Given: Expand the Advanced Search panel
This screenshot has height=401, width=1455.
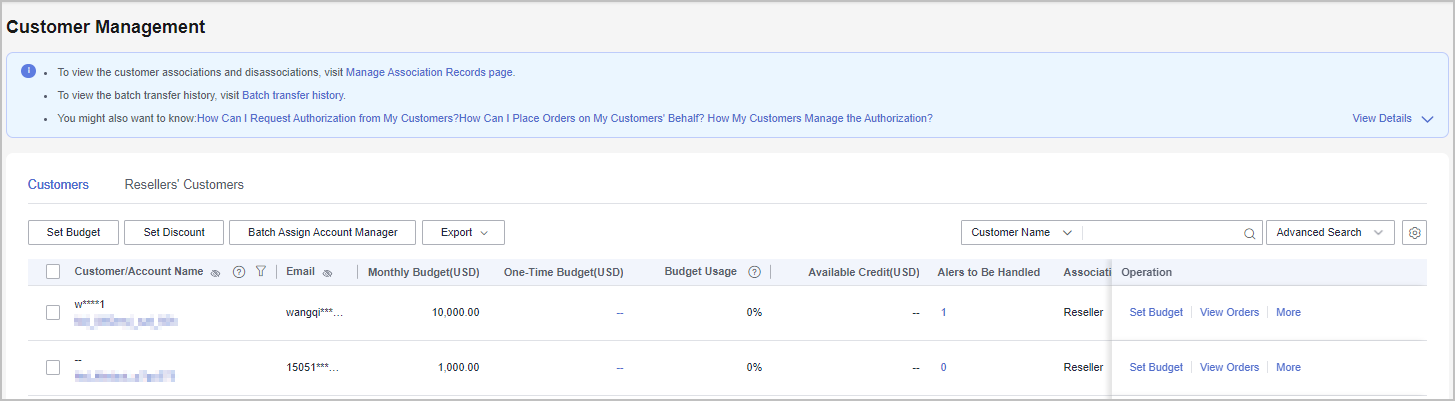Looking at the screenshot, I should click(1329, 233).
